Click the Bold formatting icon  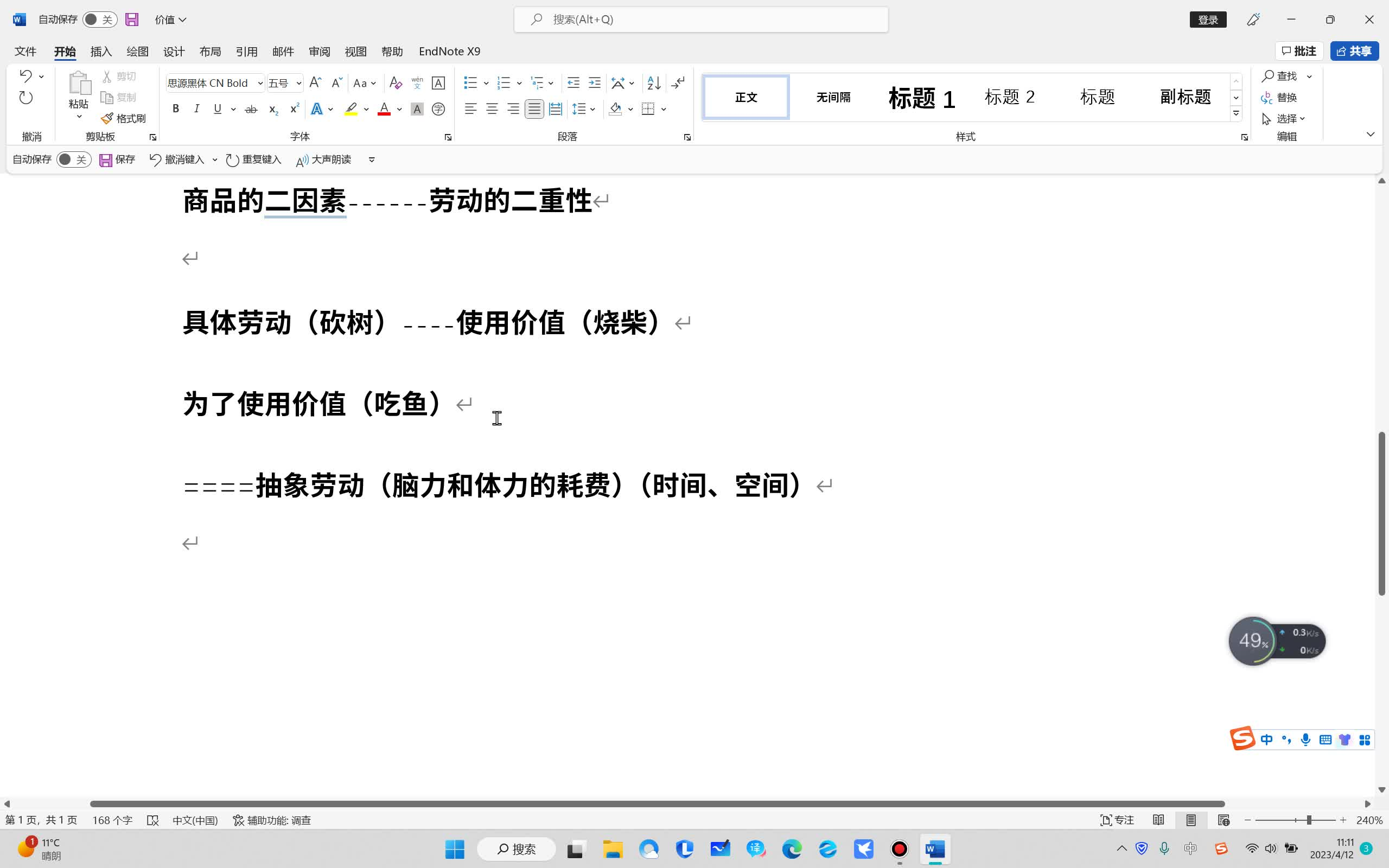(176, 109)
